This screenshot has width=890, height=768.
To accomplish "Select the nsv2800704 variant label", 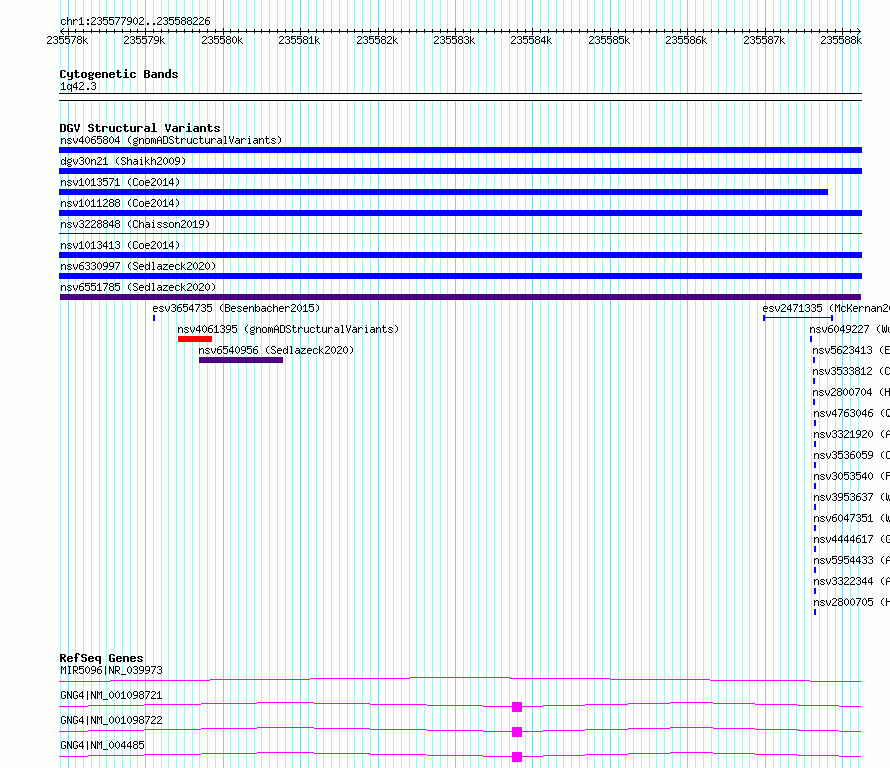I will tap(851, 392).
